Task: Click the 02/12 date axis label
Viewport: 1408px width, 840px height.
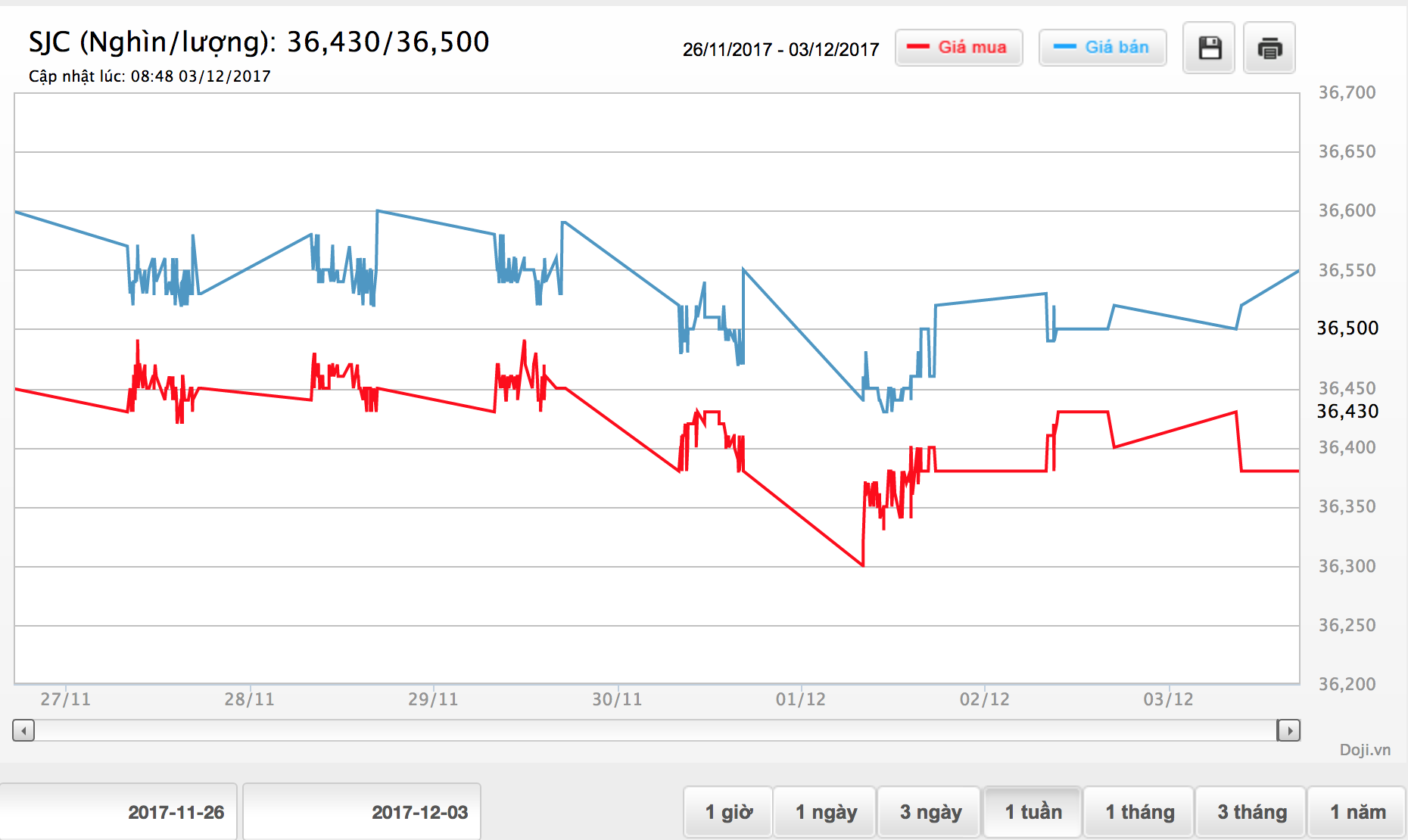Action: click(985, 699)
